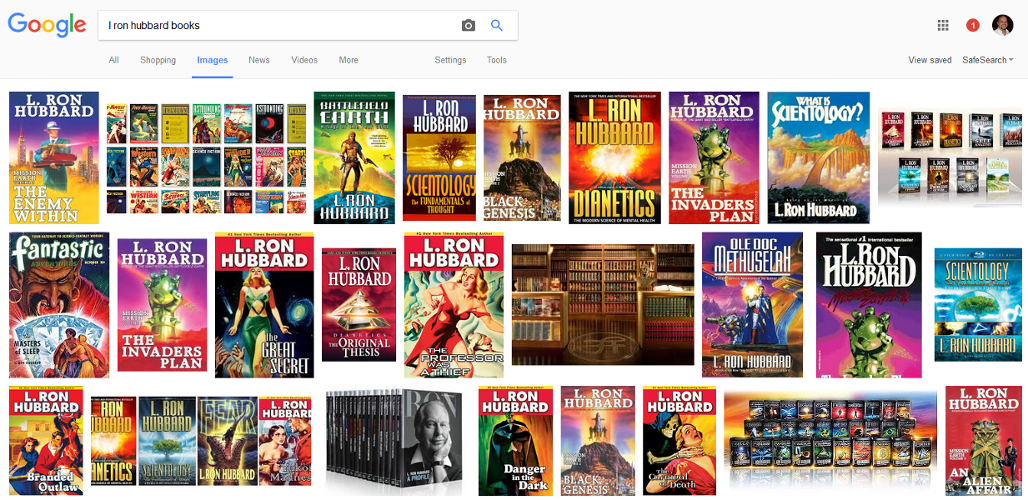Open the red notifications badge

point(973,25)
